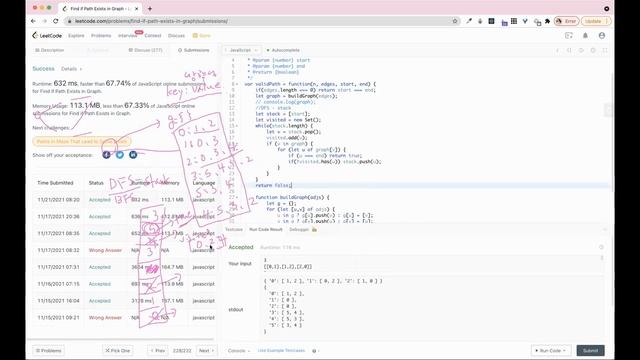Open the Problems list button
The height and width of the screenshot is (360, 640).
[x=48, y=351]
